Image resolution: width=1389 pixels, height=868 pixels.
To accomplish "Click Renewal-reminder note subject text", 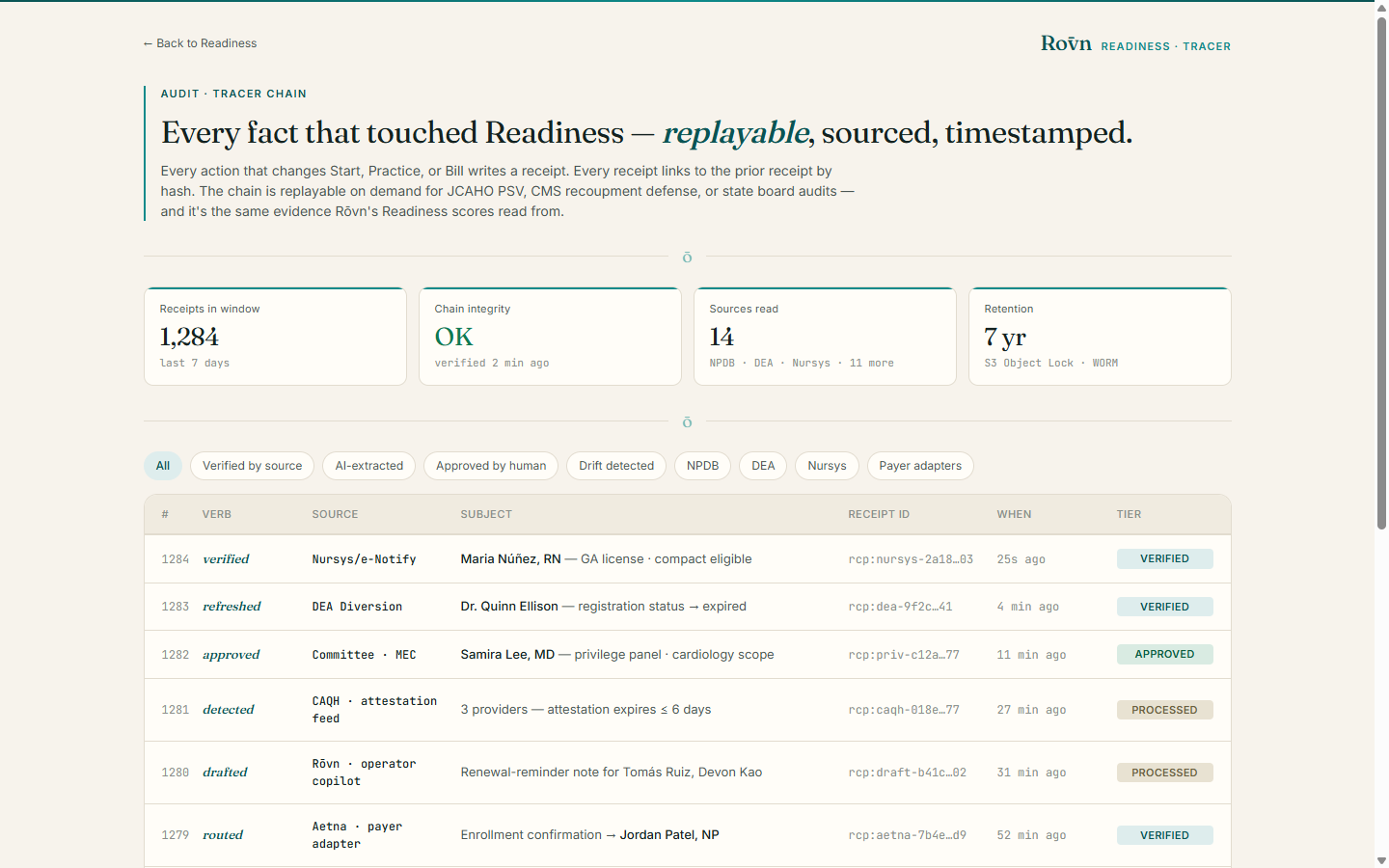I will [x=612, y=773].
